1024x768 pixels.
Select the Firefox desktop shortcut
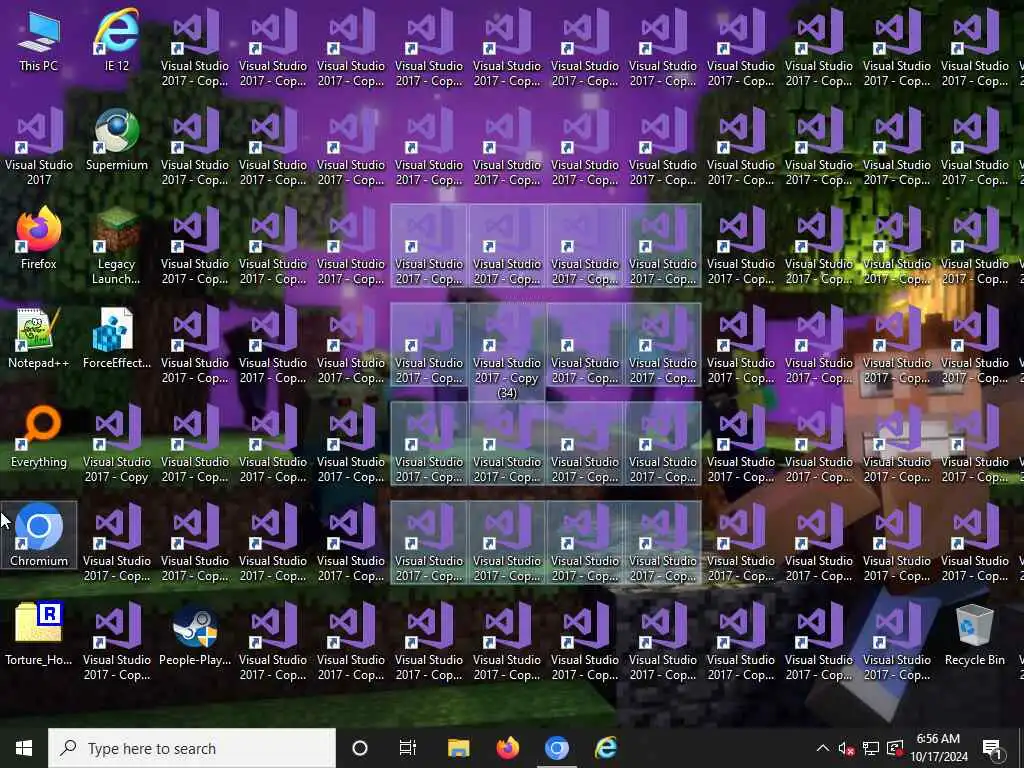(x=39, y=239)
